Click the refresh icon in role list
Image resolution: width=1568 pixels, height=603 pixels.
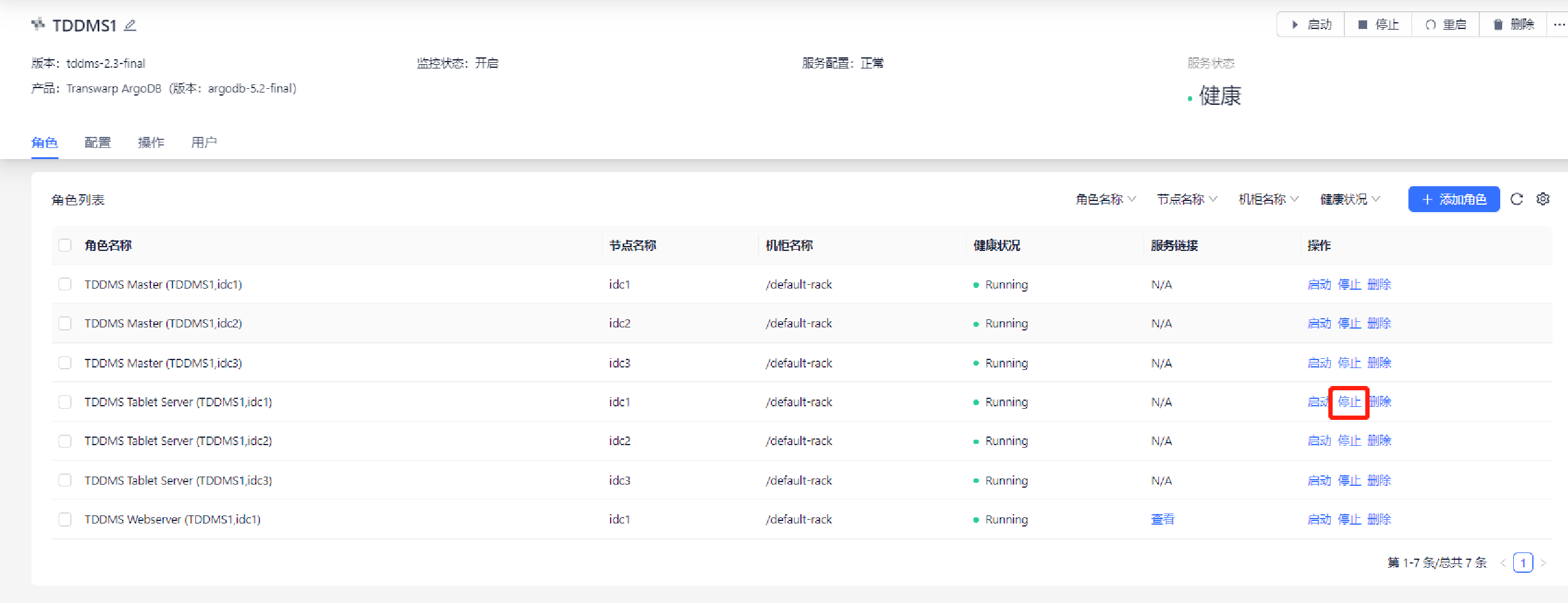[x=1517, y=199]
